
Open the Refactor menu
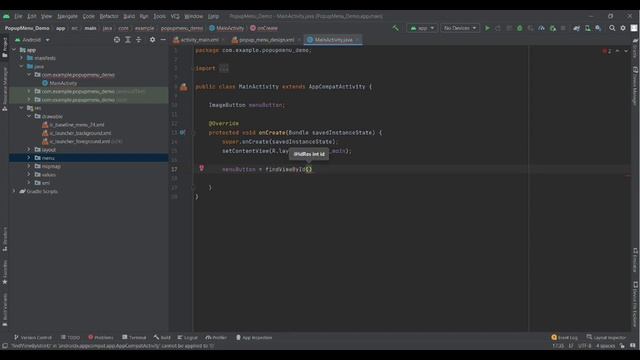click(109, 16)
